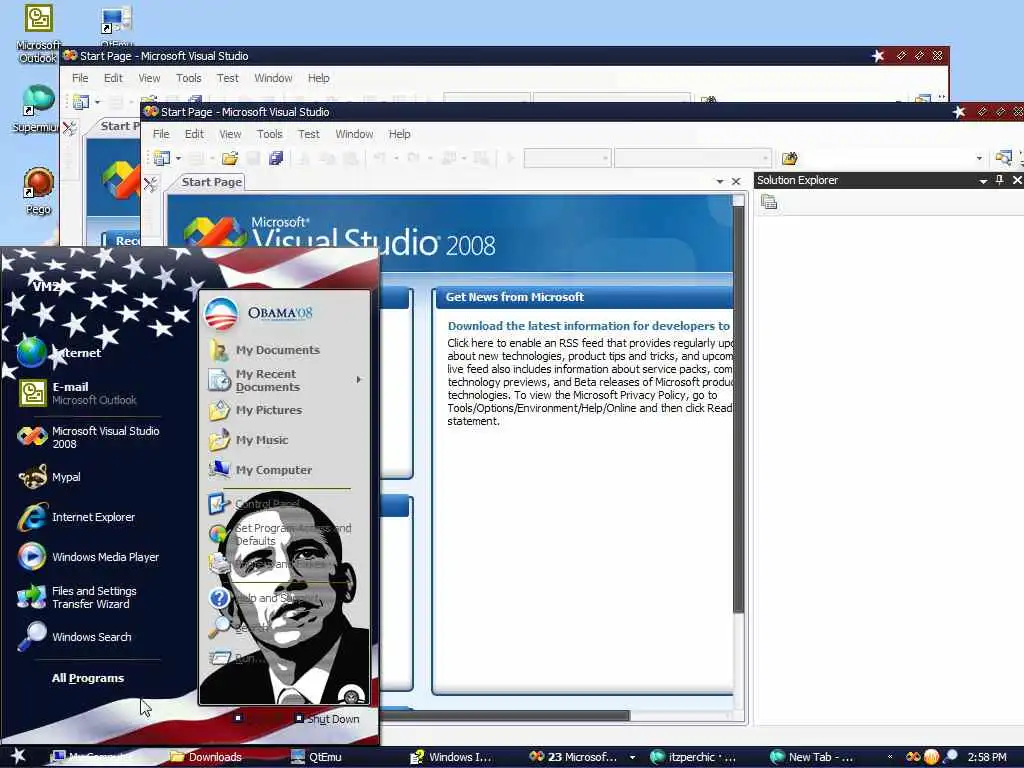Click the Obama'08 user picture in Start menu
Image resolution: width=1024 pixels, height=768 pixels.
(x=221, y=314)
